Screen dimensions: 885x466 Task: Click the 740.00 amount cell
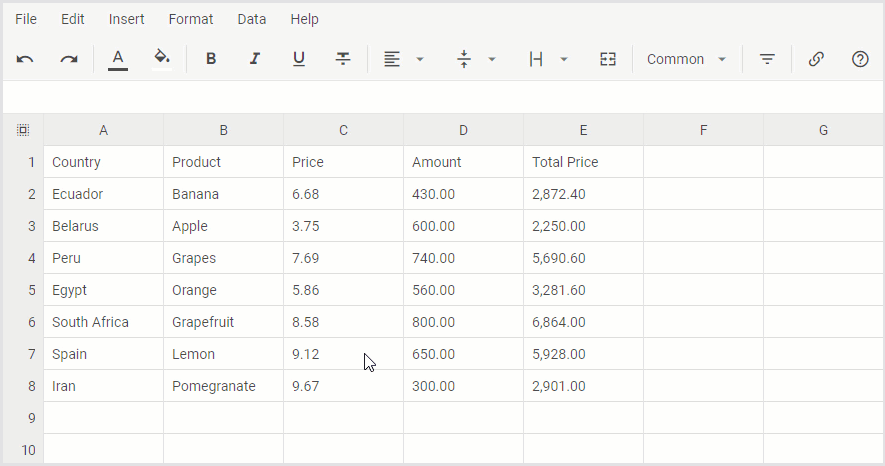(x=463, y=258)
